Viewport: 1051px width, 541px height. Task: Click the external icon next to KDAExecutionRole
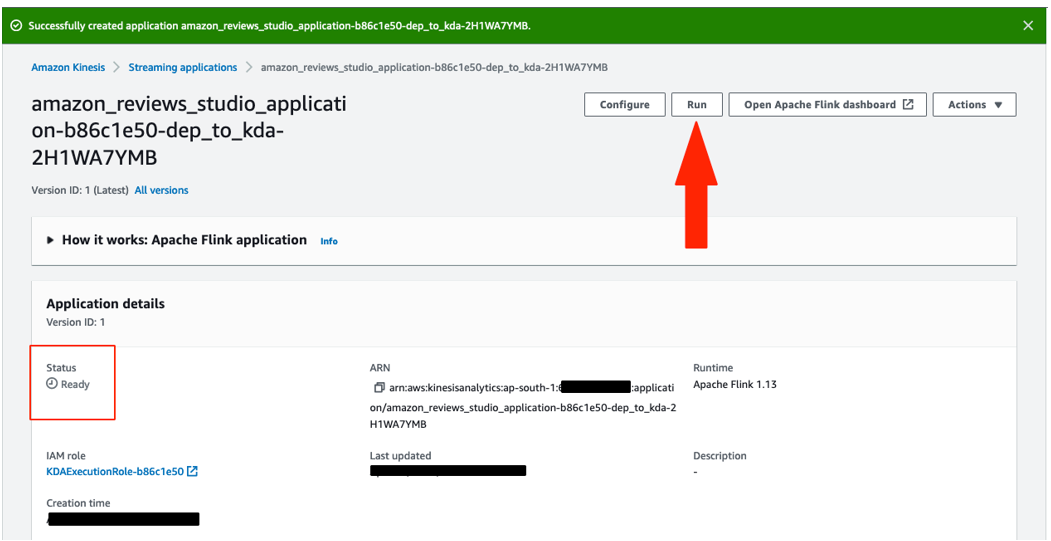pyautogui.click(x=192, y=471)
